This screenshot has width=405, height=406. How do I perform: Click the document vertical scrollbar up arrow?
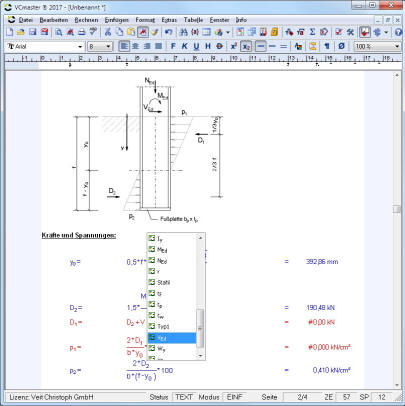pyautogui.click(x=397, y=76)
